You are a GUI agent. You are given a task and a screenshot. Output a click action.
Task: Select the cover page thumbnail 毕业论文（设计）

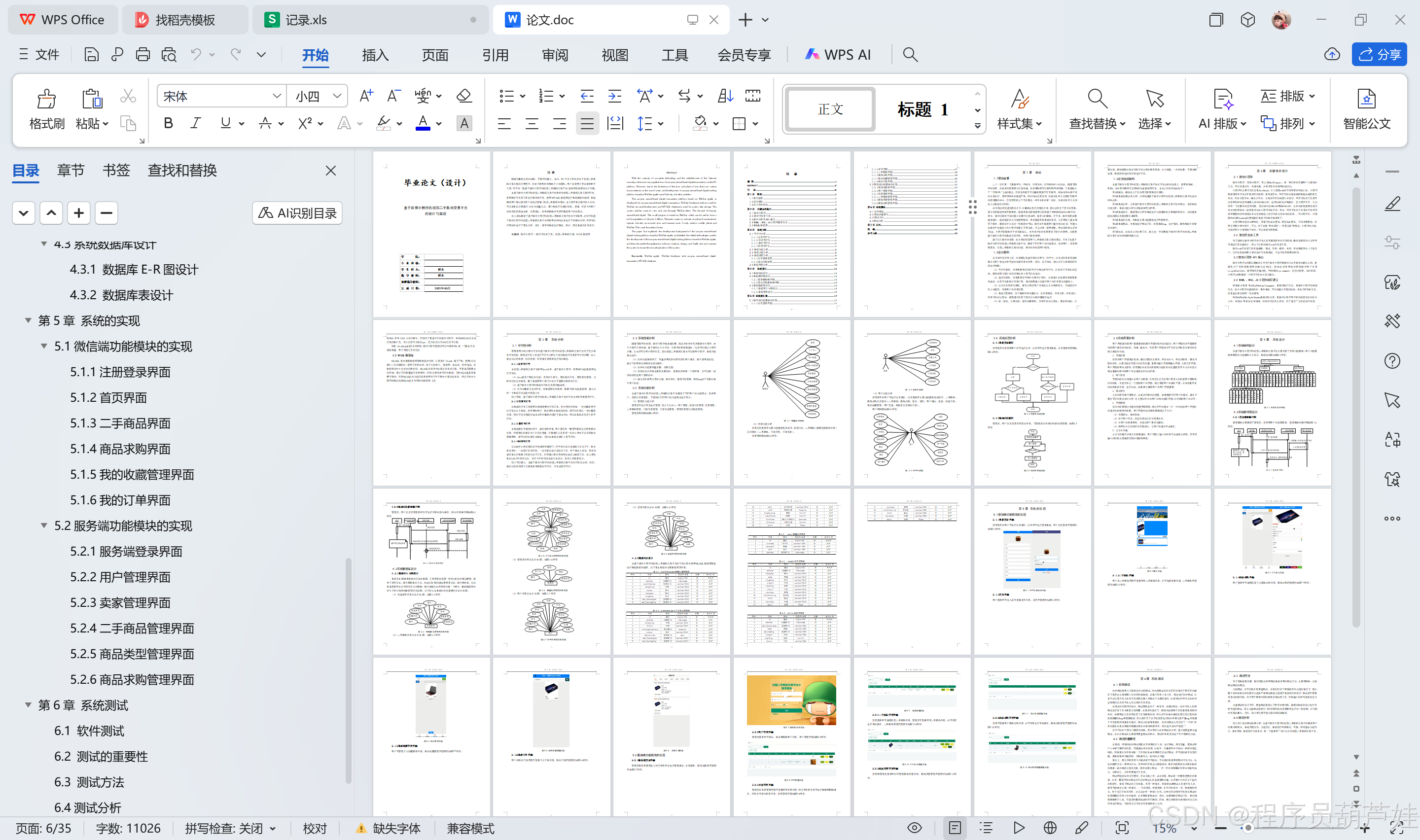(x=431, y=234)
